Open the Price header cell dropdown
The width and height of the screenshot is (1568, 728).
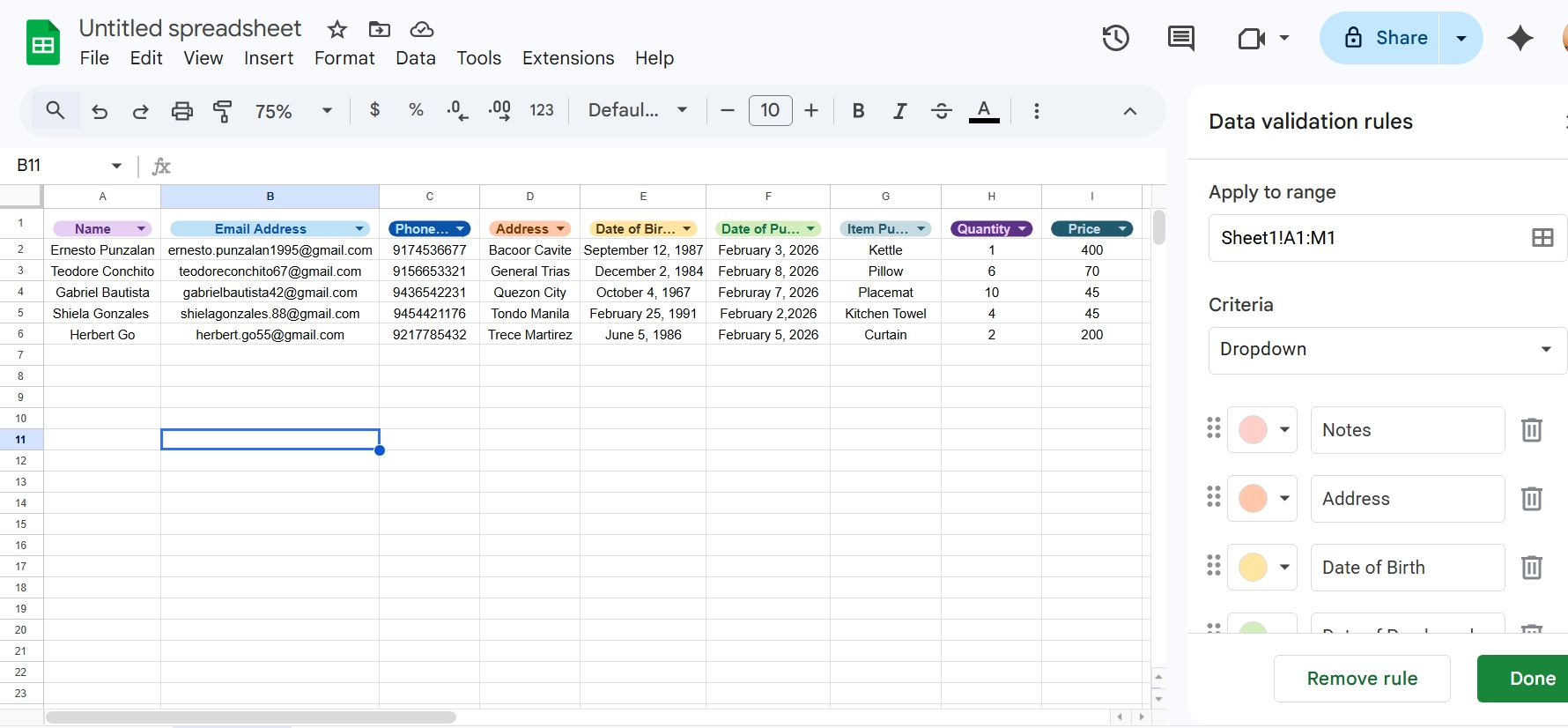[x=1122, y=229]
